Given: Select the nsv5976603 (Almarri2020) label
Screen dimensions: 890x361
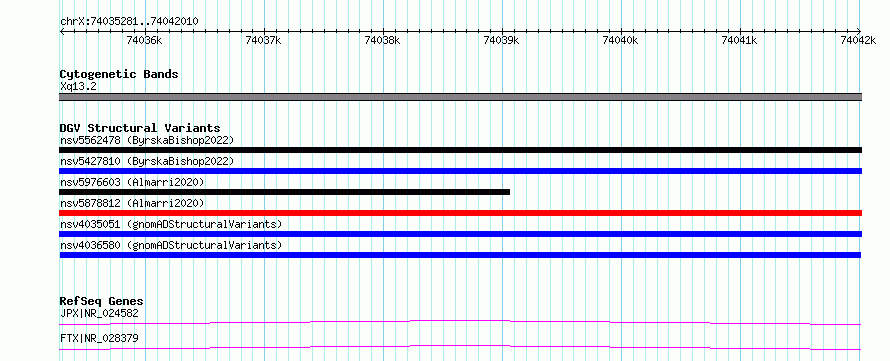Looking at the screenshot, I should pos(132,182).
